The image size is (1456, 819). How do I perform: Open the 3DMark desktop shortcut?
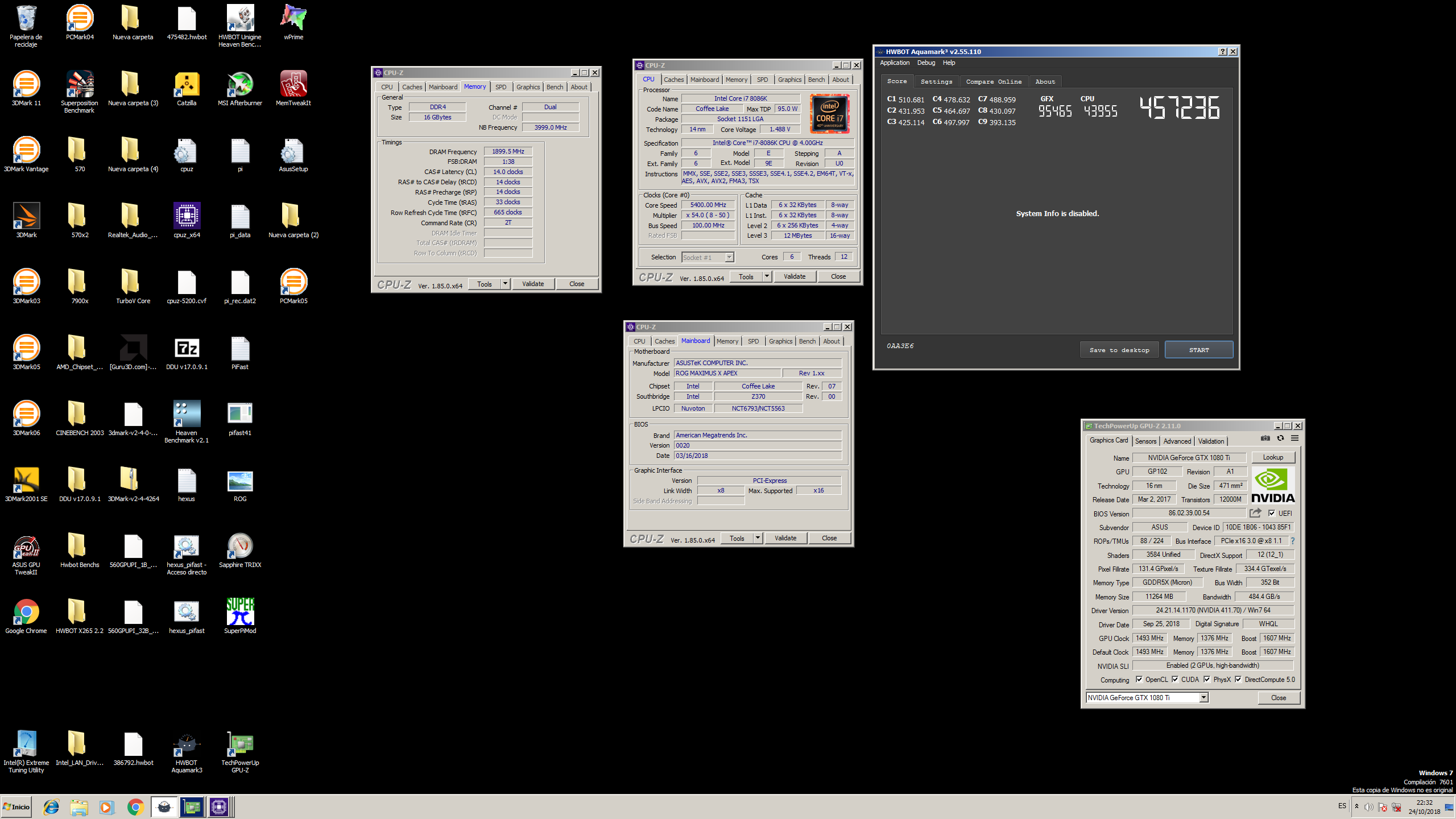click(x=26, y=221)
